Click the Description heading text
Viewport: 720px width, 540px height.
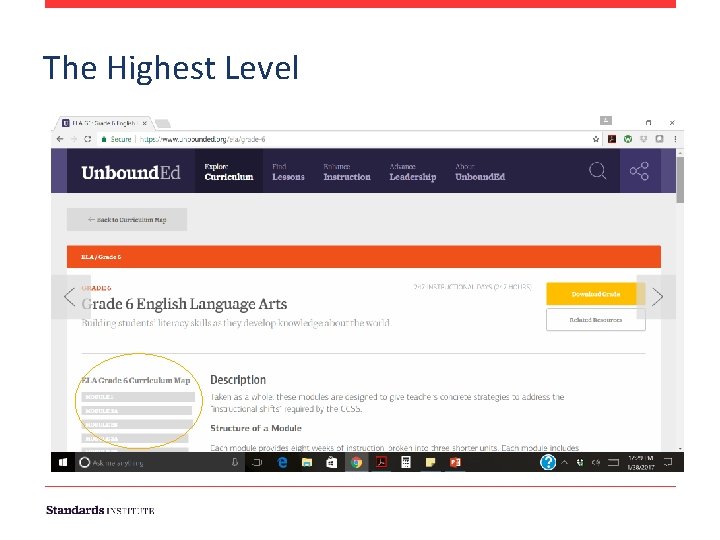coord(238,380)
